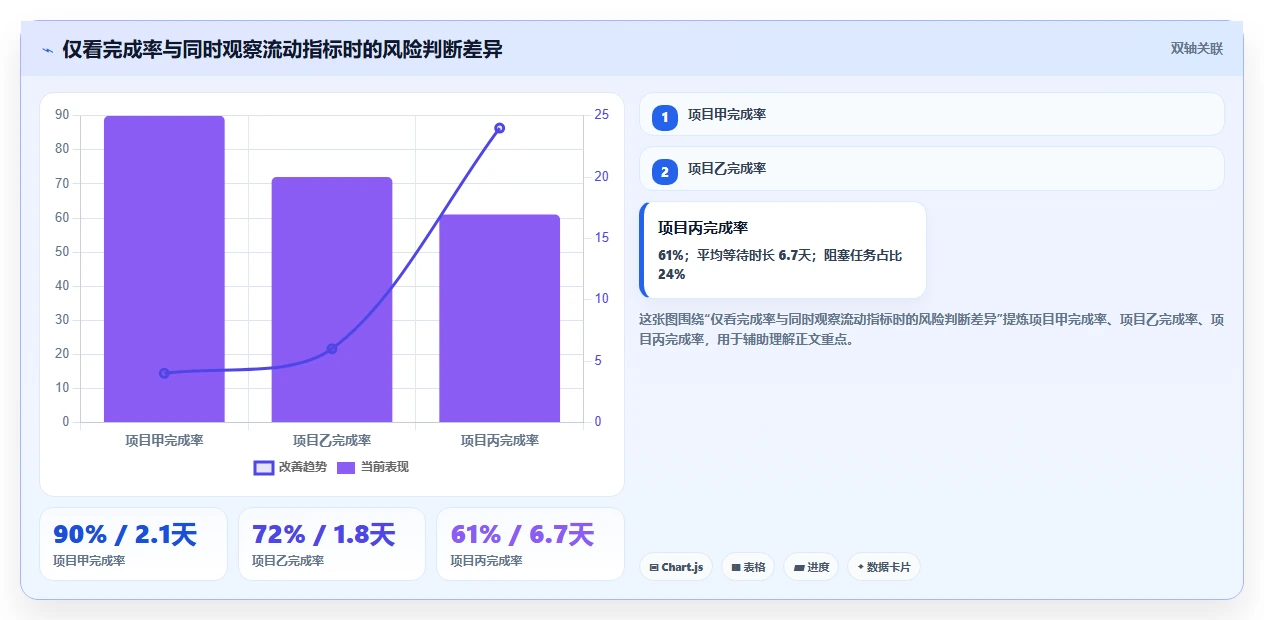
Task: Click the 项目丙完成率 bar in the chart
Action: (499, 318)
